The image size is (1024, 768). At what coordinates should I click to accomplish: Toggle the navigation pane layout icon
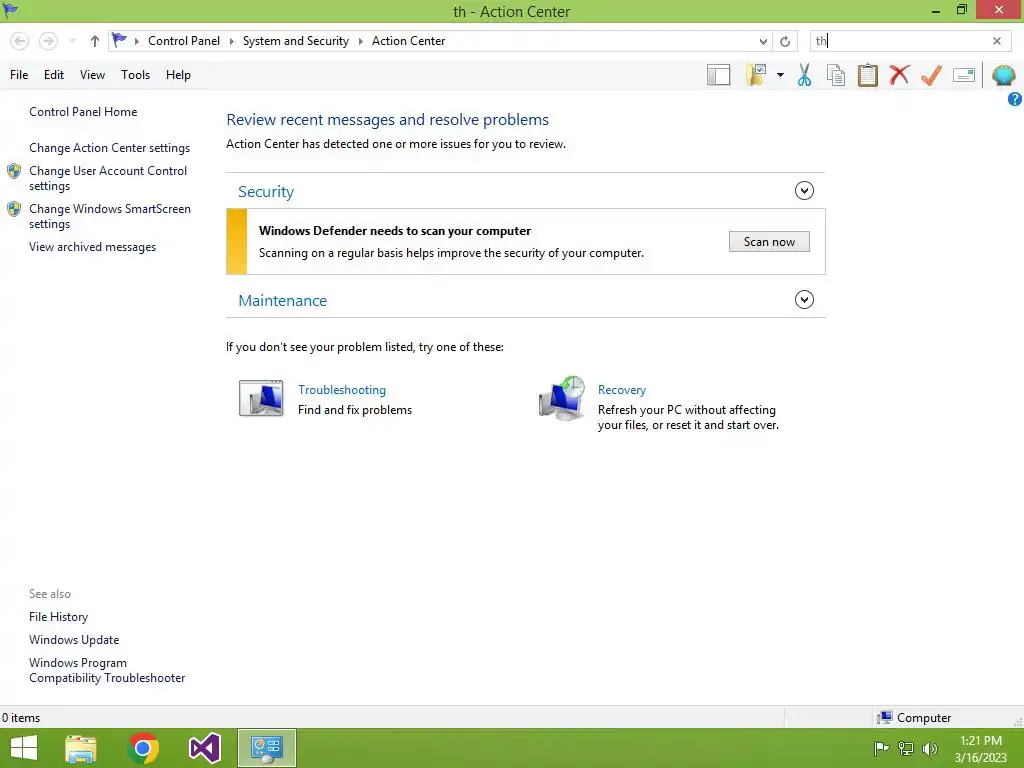coord(718,75)
